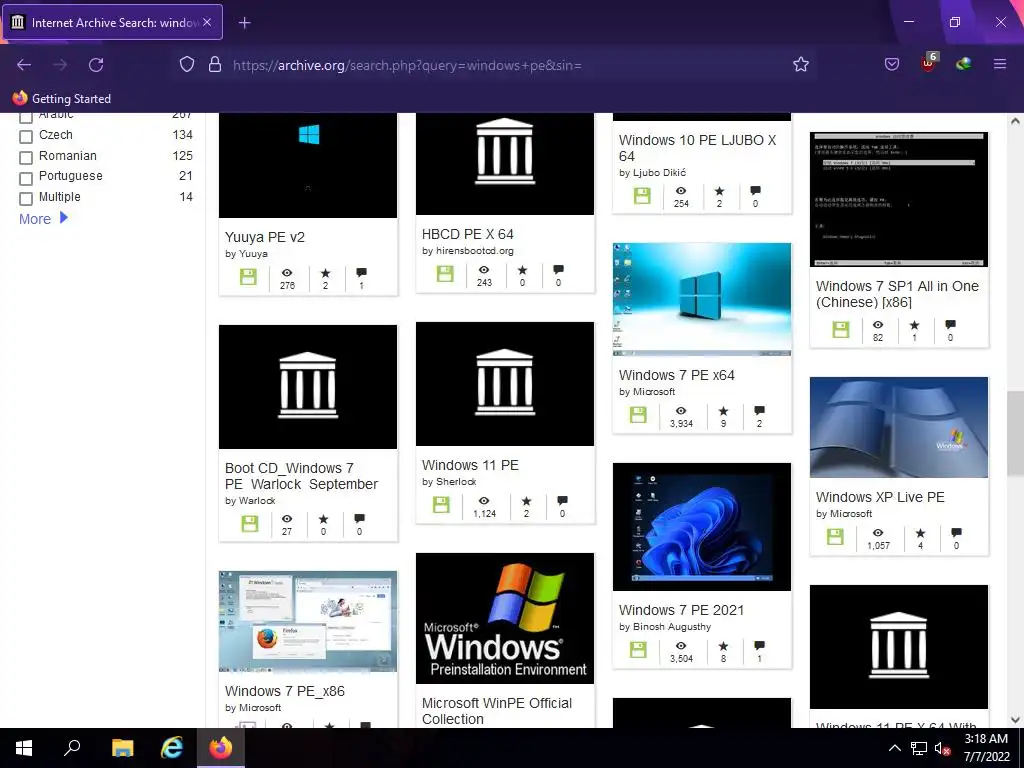
Task: Open Windows 7 PE_x86 title
Action: coord(285,691)
